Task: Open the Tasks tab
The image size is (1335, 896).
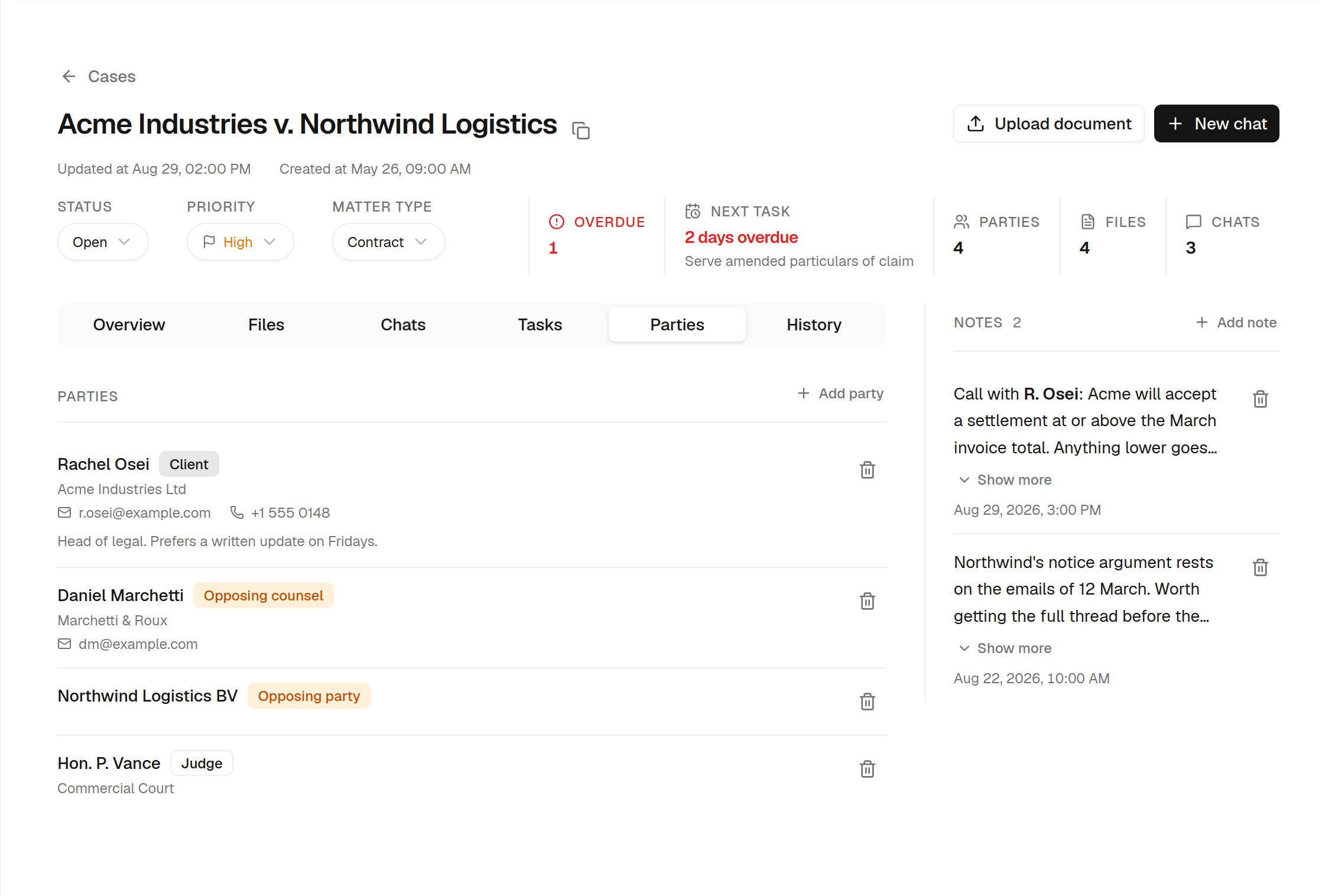Action: (x=540, y=324)
